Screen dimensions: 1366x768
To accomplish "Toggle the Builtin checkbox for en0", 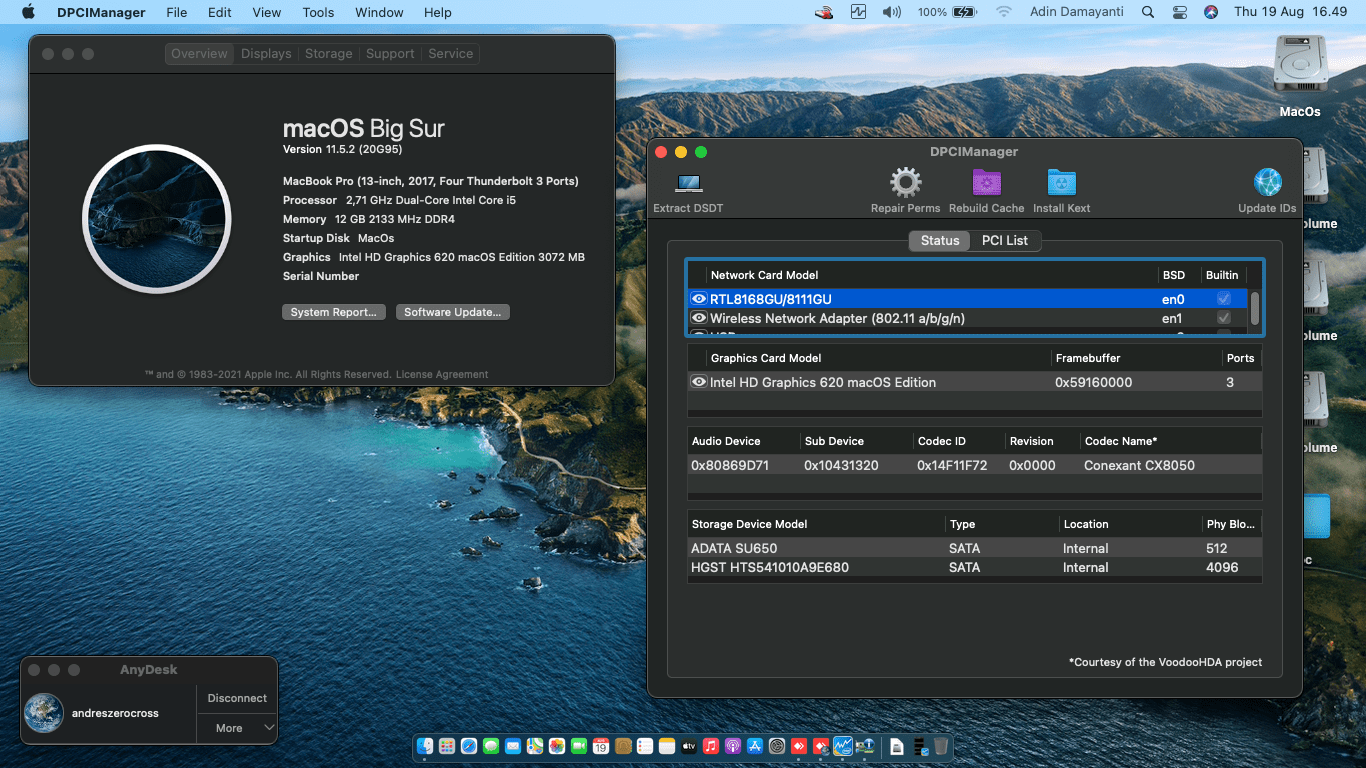I will pos(1223,299).
